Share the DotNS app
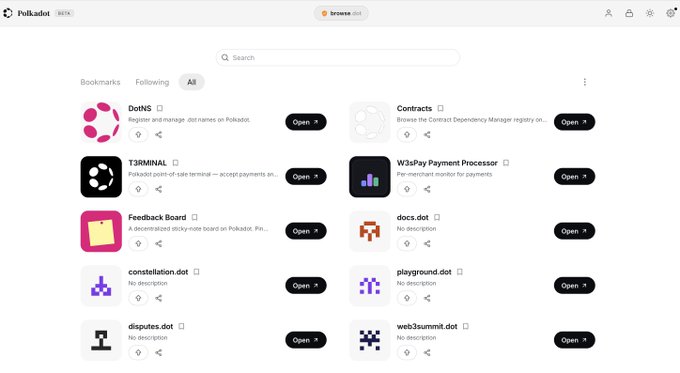The width and height of the screenshot is (680, 373). [159, 134]
